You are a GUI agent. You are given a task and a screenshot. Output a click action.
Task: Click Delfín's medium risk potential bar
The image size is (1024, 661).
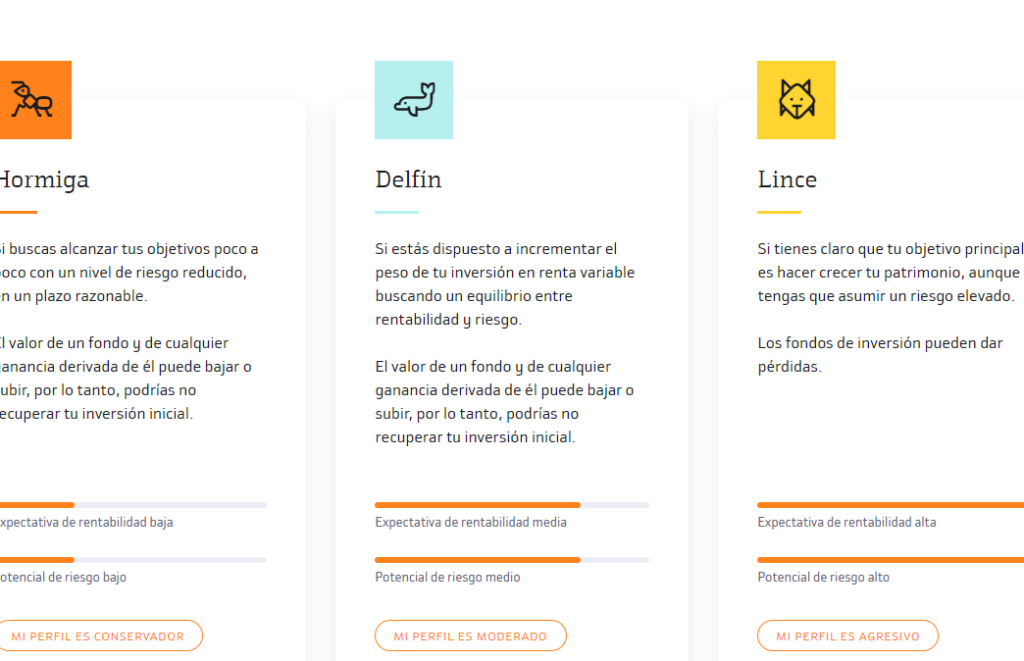pyautogui.click(x=511, y=560)
